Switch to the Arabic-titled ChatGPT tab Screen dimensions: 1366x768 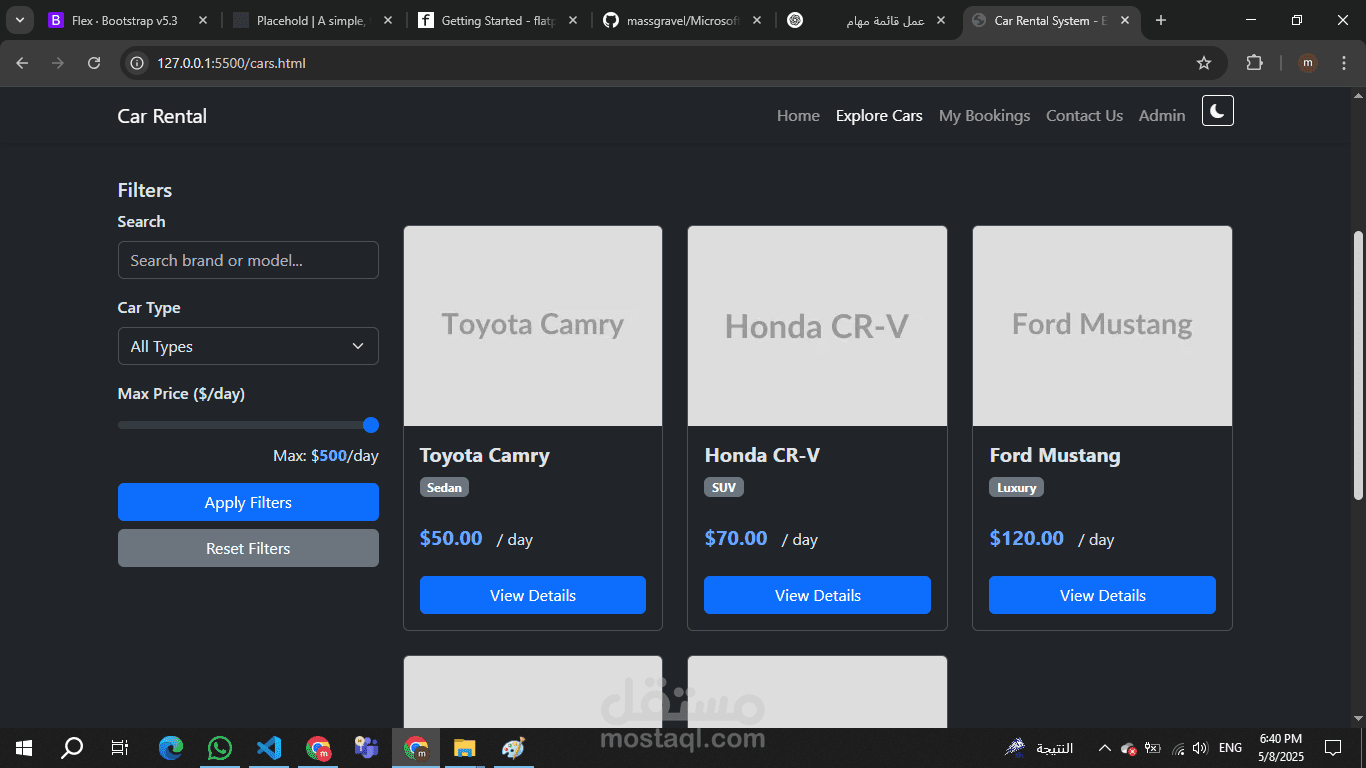coord(865,20)
